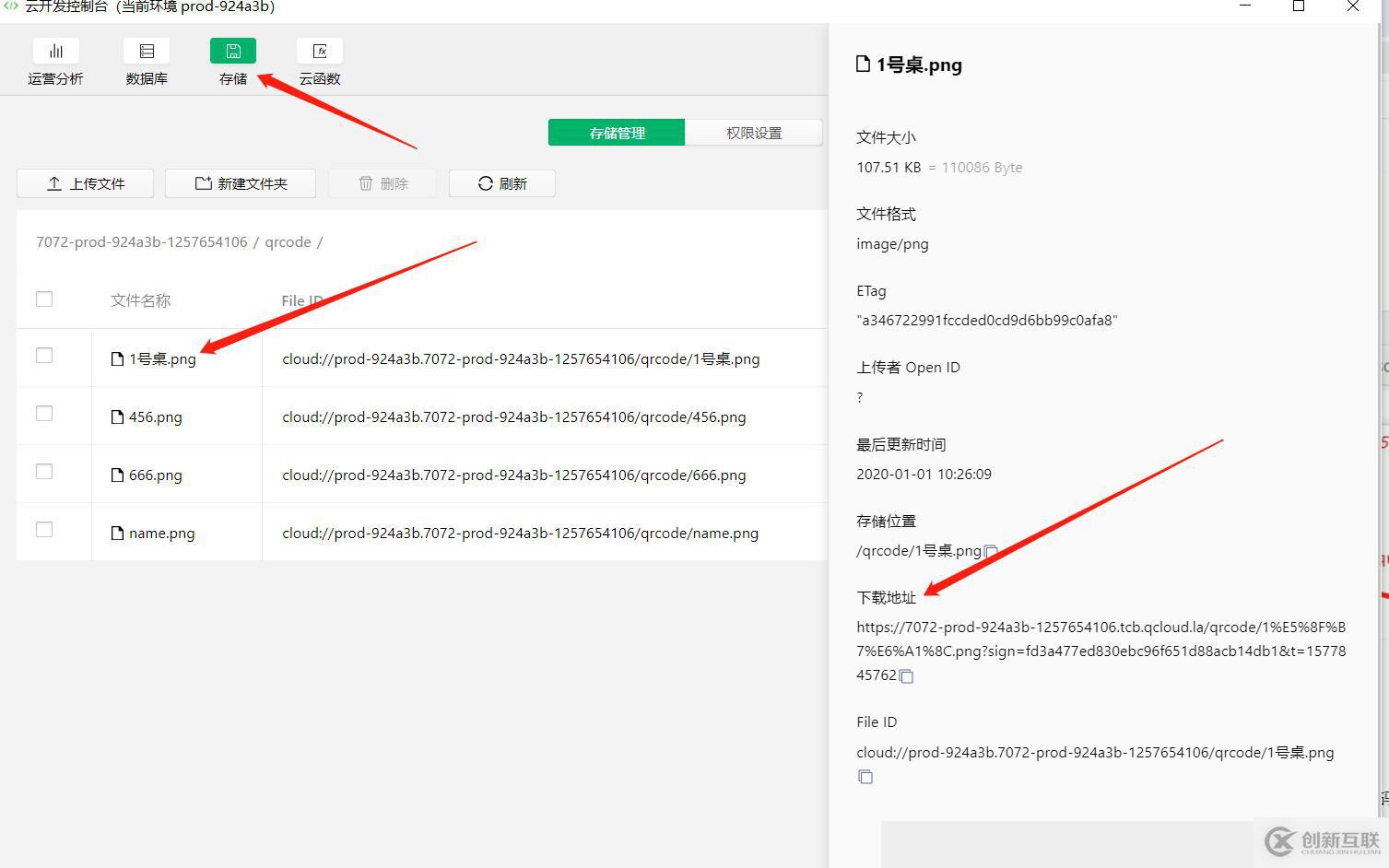Hit the 刷新 refresh button
Screen dimensions: 1389x868
coord(502,183)
